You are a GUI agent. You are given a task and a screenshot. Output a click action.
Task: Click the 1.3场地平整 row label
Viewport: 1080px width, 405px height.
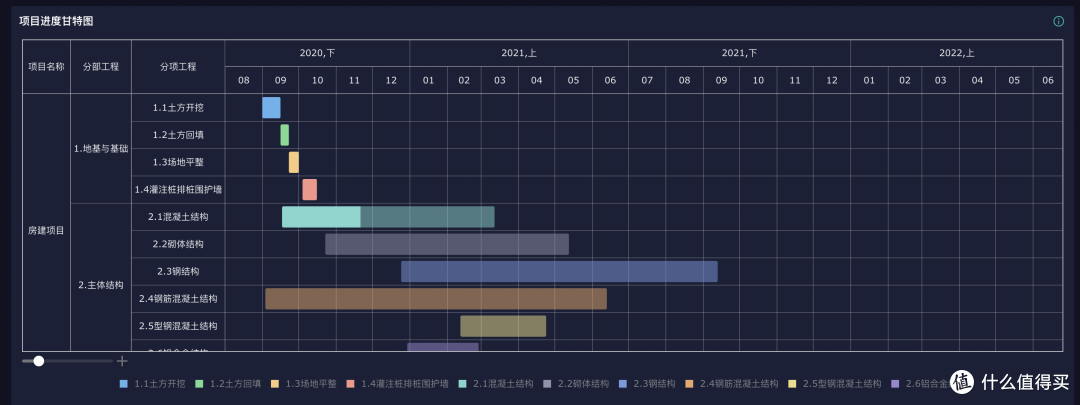(178, 163)
